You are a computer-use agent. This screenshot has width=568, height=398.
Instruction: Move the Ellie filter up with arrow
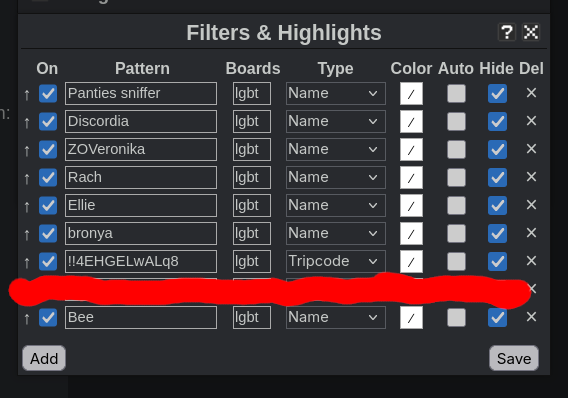point(27,206)
